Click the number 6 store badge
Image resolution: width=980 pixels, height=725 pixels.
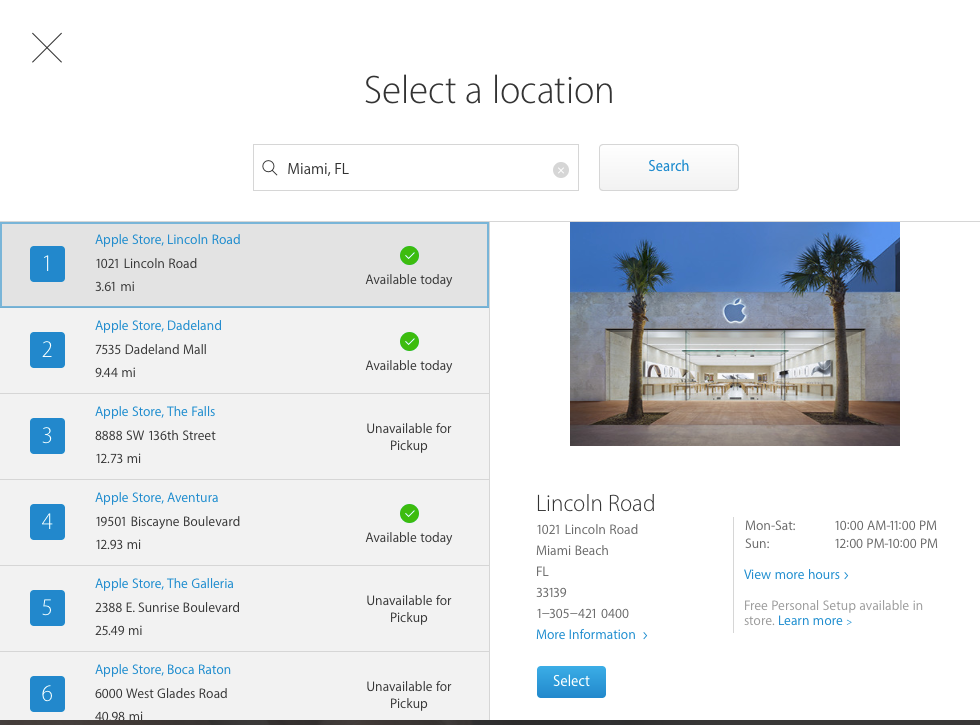48,693
